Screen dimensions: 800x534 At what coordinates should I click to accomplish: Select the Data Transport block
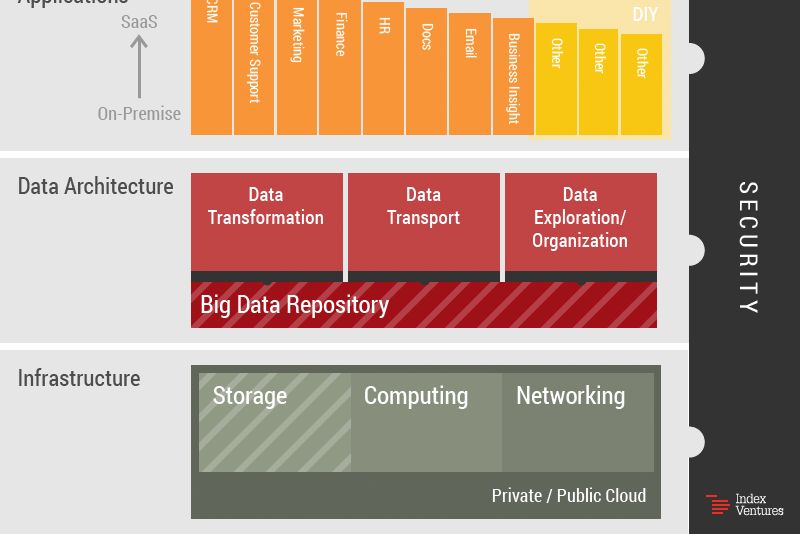pos(424,222)
